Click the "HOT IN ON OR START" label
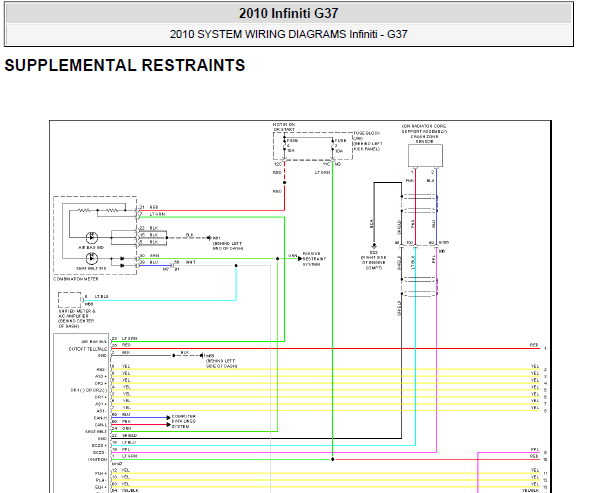608x493 pixels. point(284,127)
